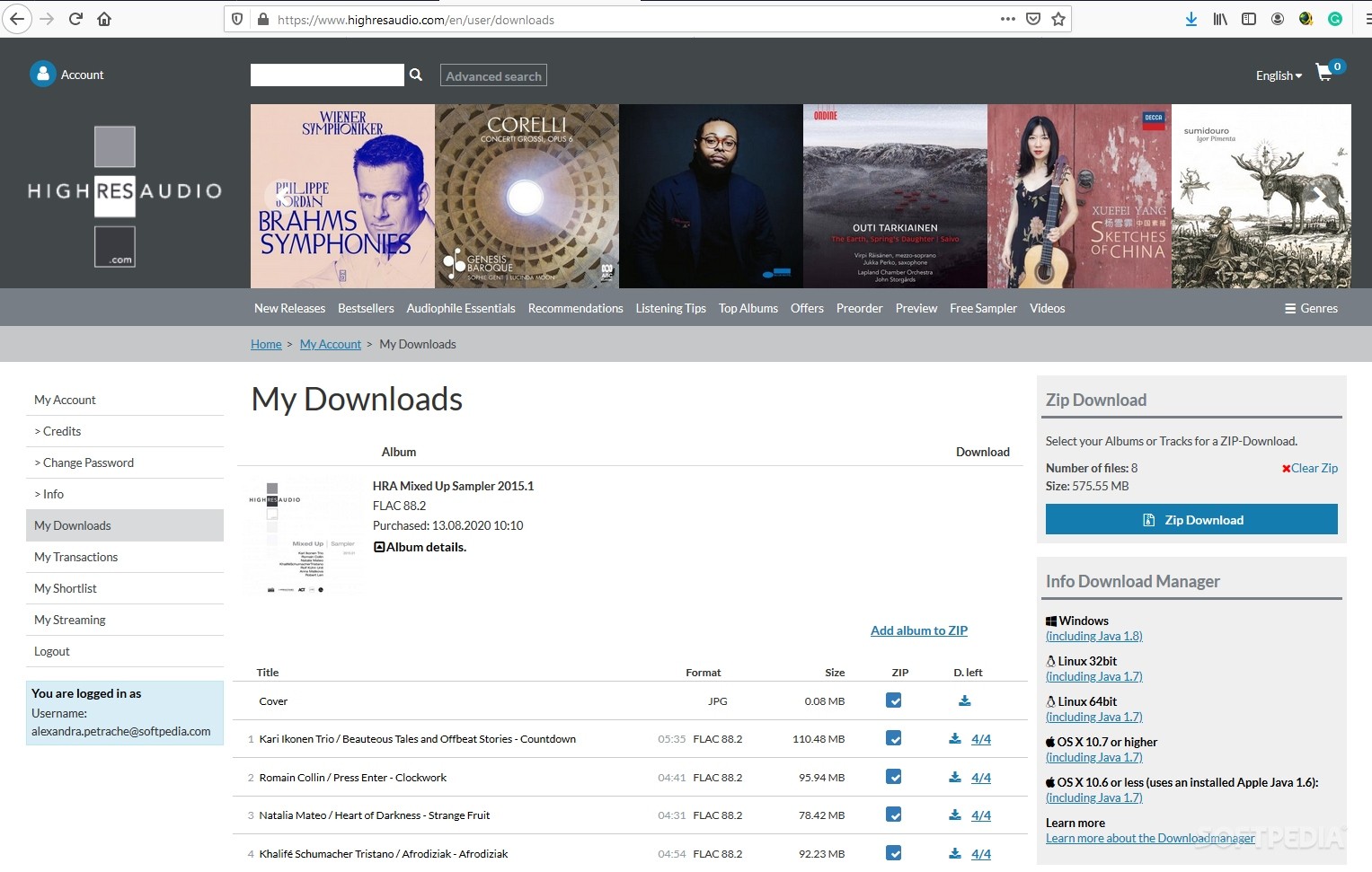Open 4/4 downloads left for Countdown
This screenshot has height=872, width=1372.
click(x=981, y=739)
